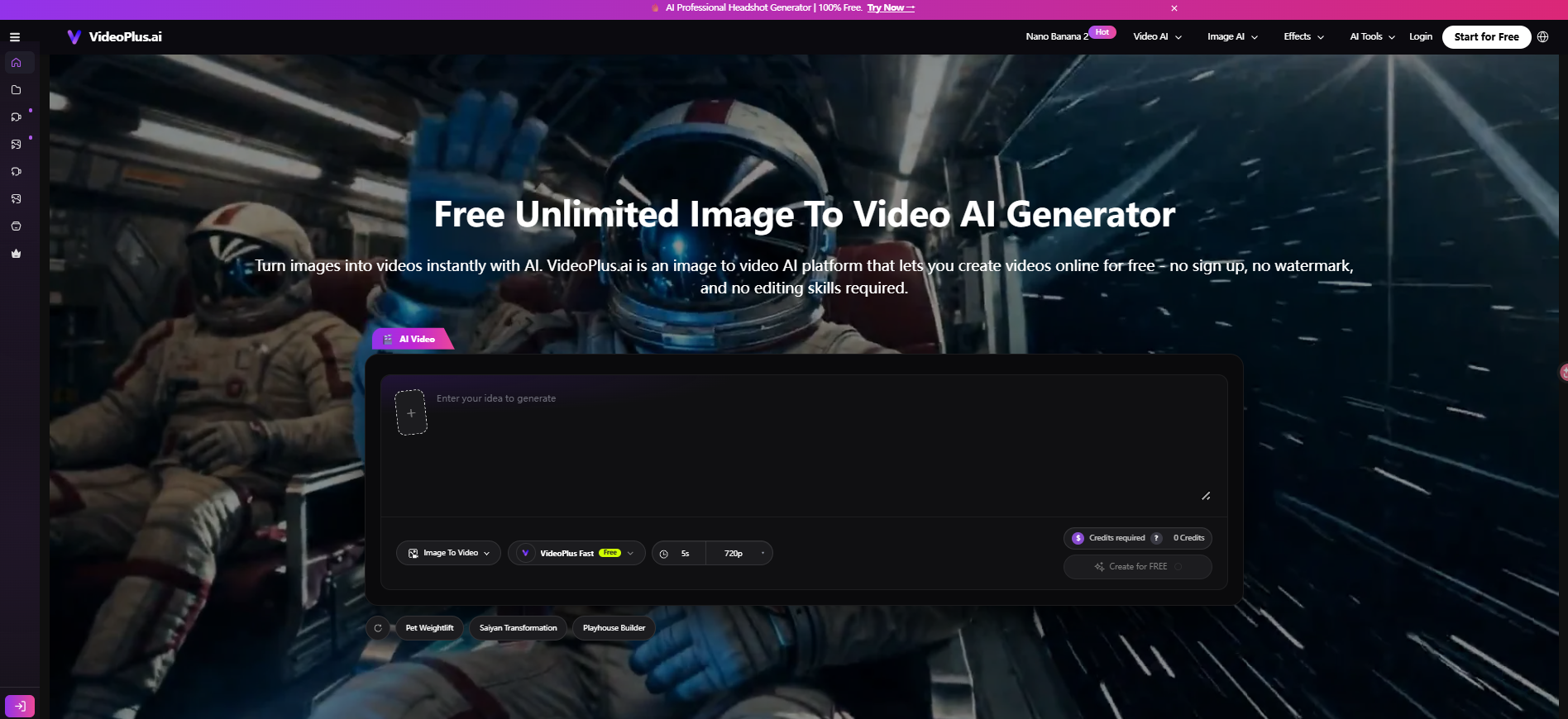Choose the Saiyan Transformation preset
This screenshot has width=1568, height=719.
tap(519, 628)
